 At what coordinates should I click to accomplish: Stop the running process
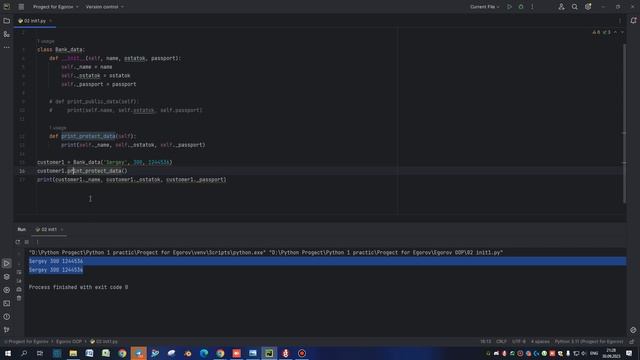pyautogui.click(x=27, y=242)
